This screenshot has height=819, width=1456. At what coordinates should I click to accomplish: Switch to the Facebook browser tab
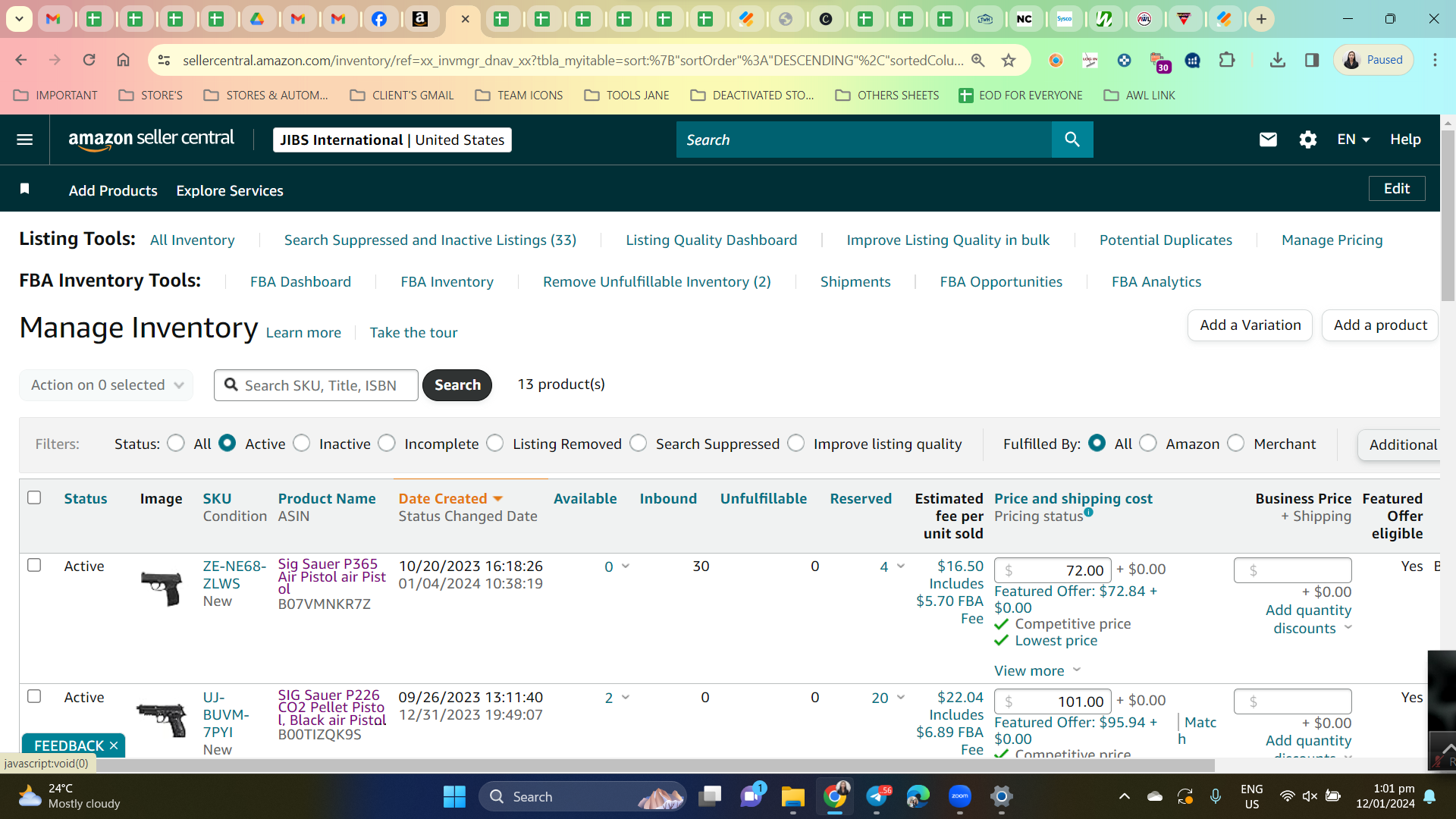point(379,19)
